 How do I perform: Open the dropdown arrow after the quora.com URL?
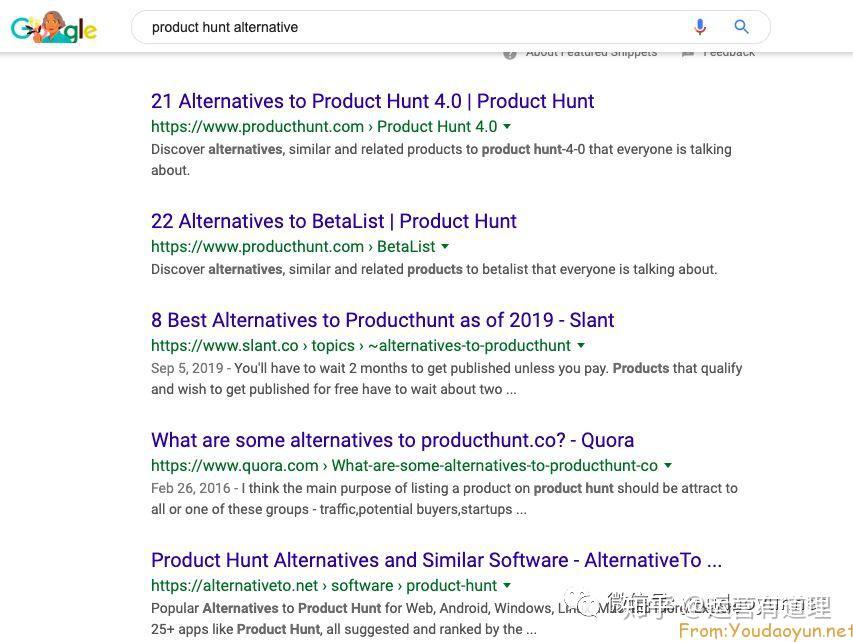tap(668, 466)
